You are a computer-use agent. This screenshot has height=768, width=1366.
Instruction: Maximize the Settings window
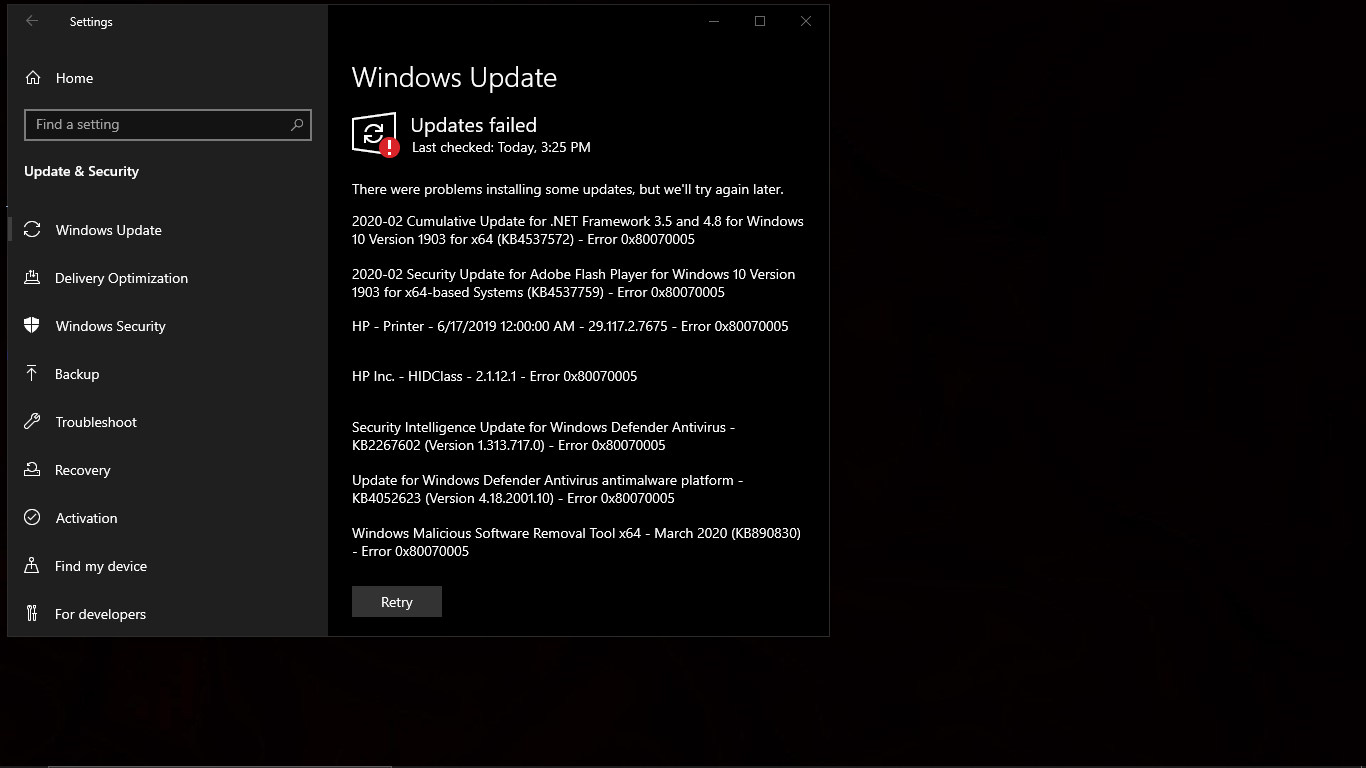(x=760, y=21)
